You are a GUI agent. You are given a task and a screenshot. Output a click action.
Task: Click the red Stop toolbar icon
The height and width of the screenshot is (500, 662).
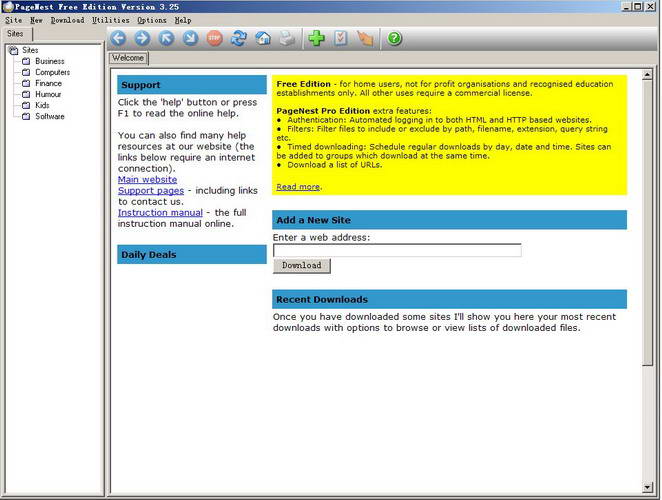(214, 38)
